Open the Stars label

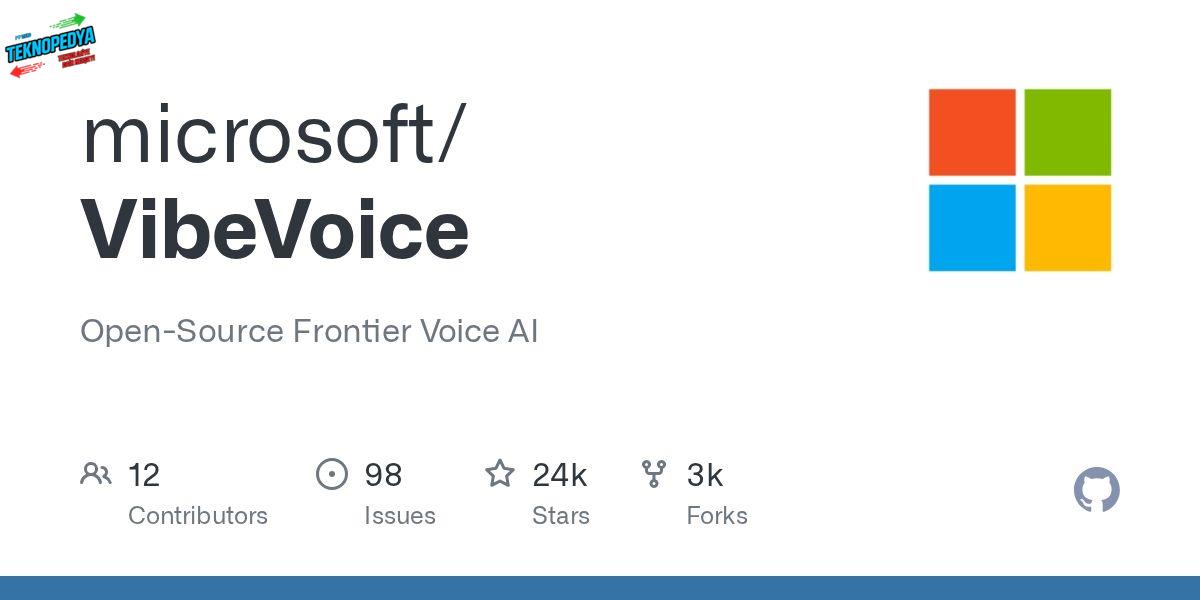[561, 516]
